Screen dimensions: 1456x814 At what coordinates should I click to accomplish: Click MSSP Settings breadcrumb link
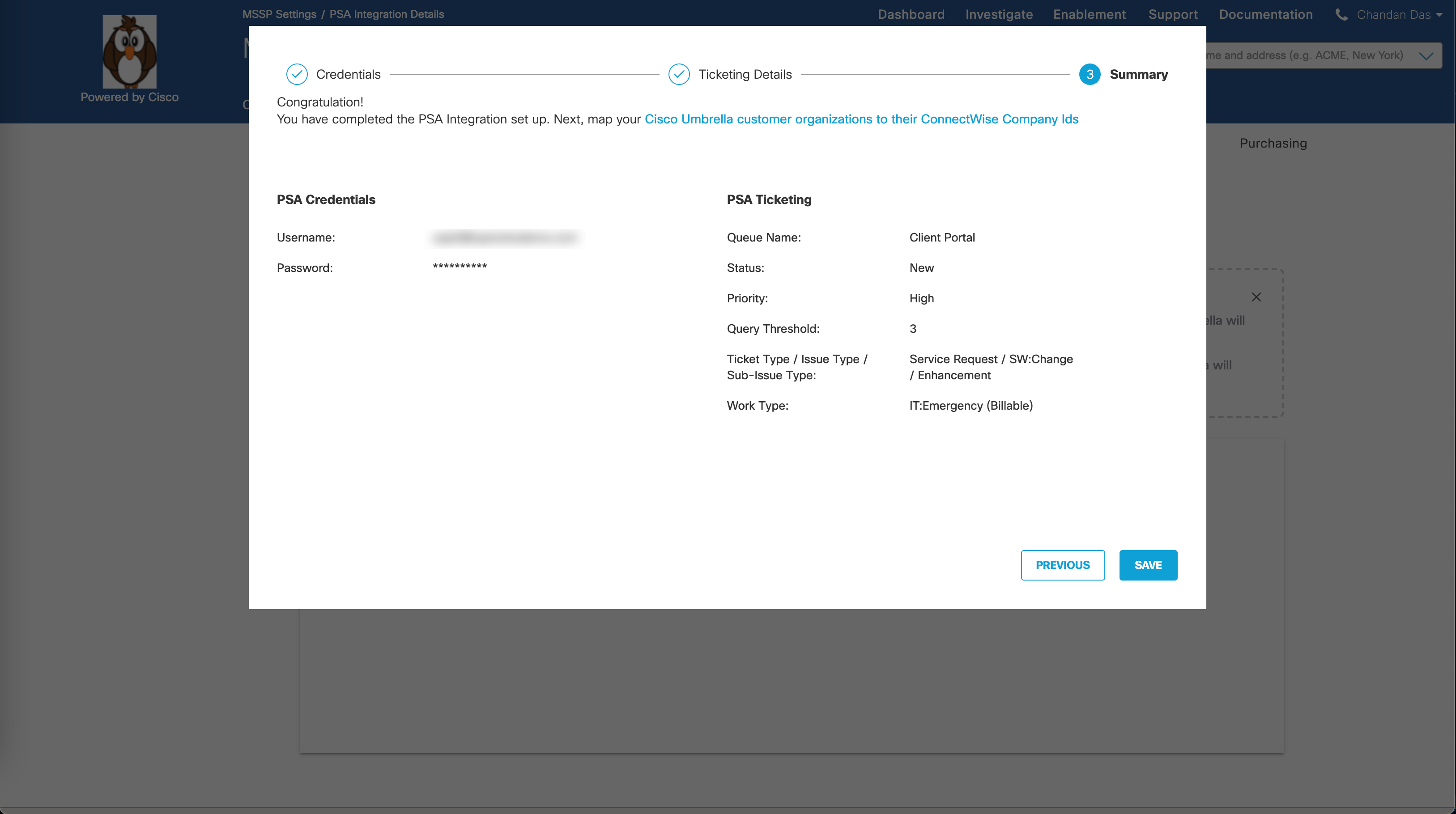279,14
